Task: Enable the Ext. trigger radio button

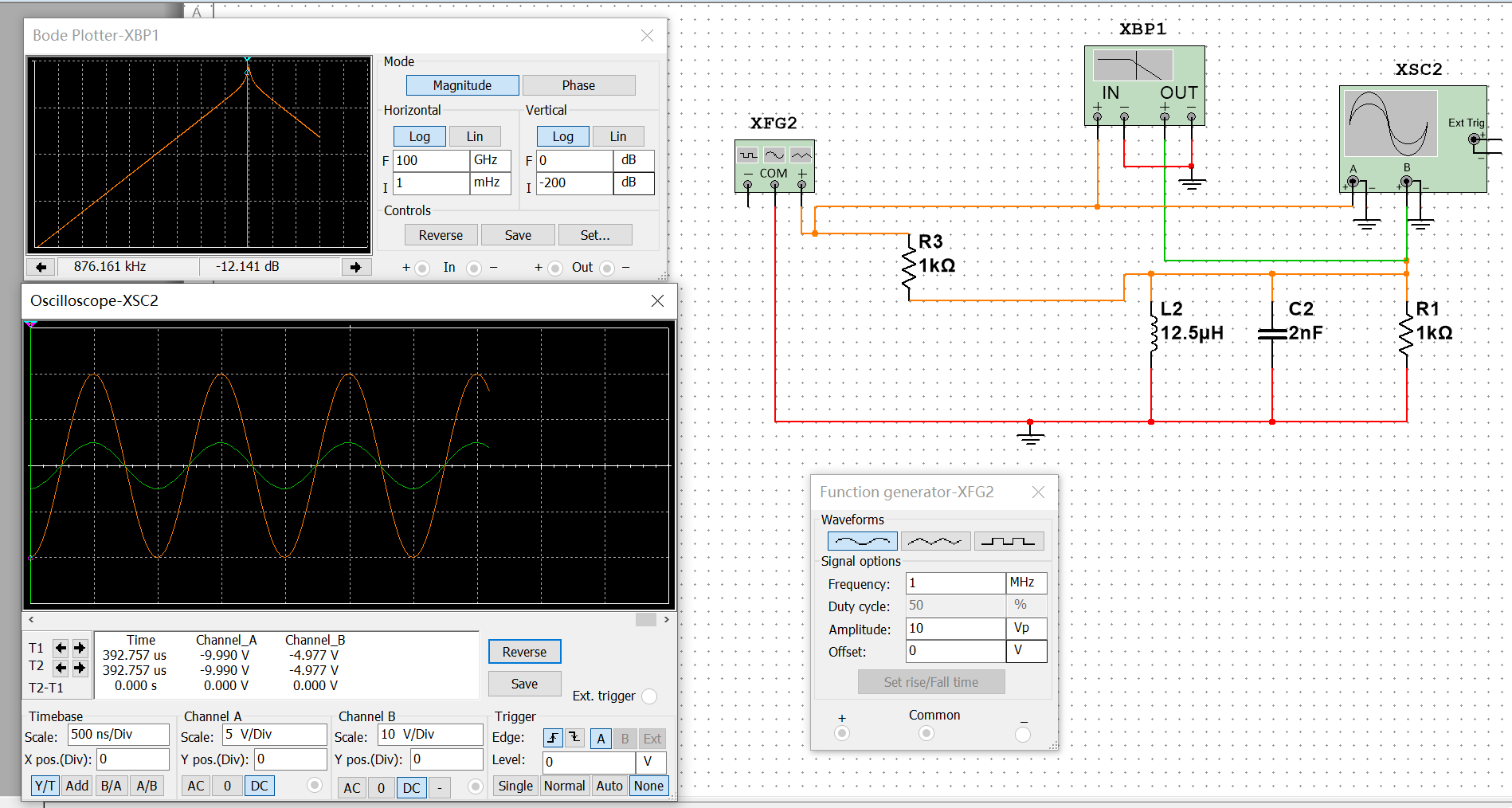Action: point(649,696)
